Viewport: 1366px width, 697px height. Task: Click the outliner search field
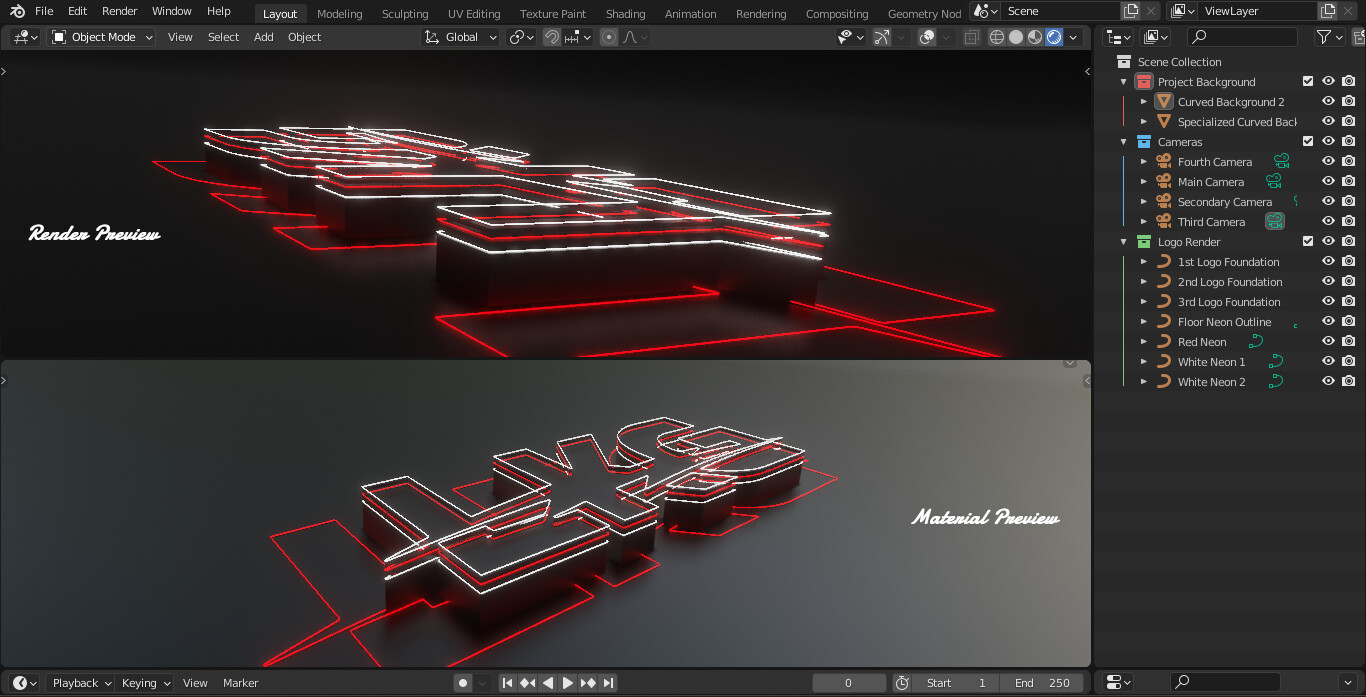coord(1245,36)
